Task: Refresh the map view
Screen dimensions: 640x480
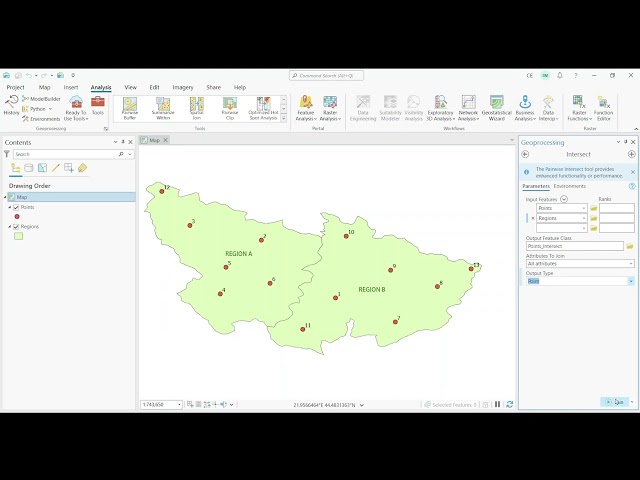Action: coord(509,404)
